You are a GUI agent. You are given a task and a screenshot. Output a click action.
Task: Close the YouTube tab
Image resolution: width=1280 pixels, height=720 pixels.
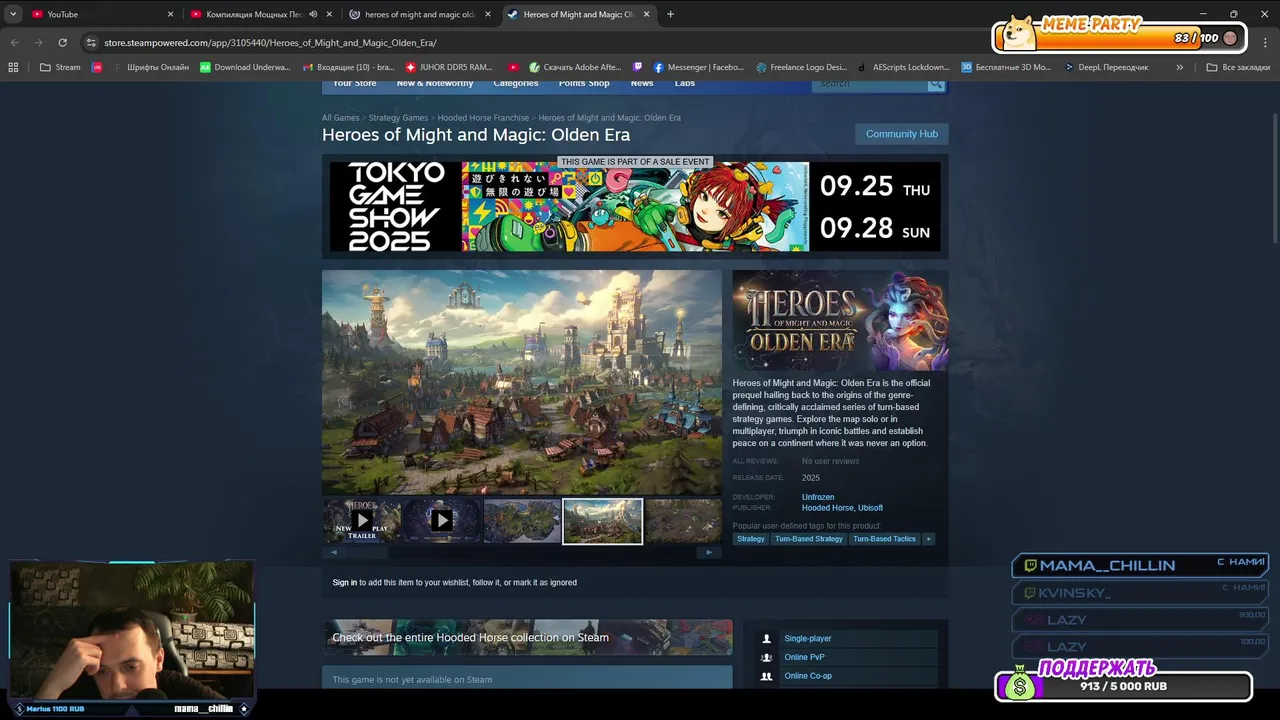pyautogui.click(x=170, y=14)
